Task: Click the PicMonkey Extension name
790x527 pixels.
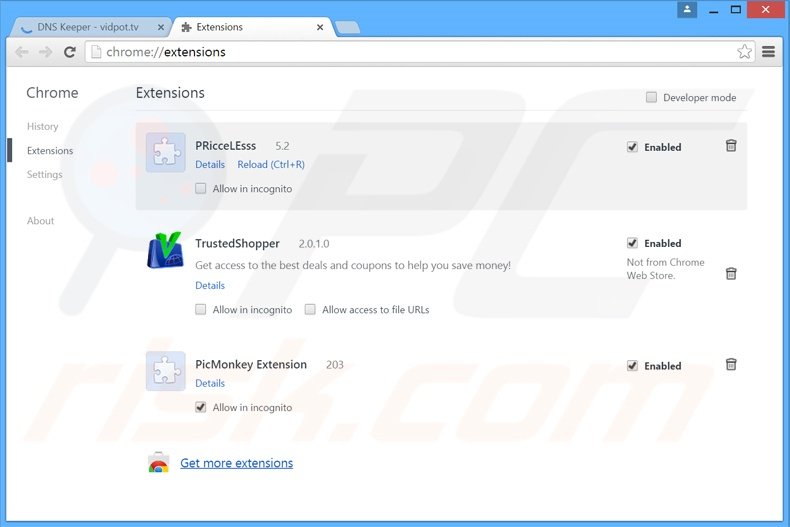Action: (x=251, y=364)
